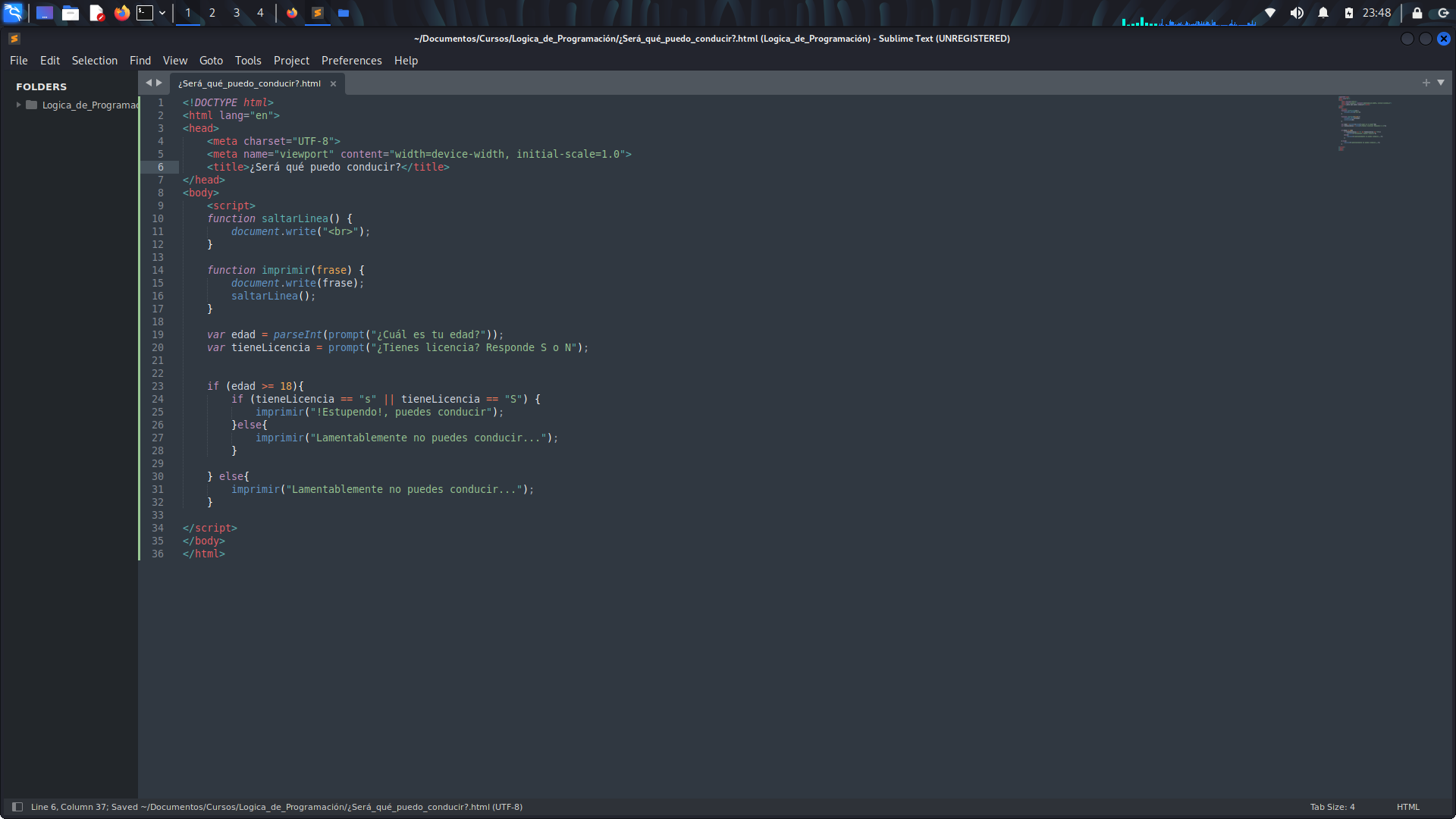Go to previous tab with left arrow
The width and height of the screenshot is (1456, 819).
tap(149, 83)
